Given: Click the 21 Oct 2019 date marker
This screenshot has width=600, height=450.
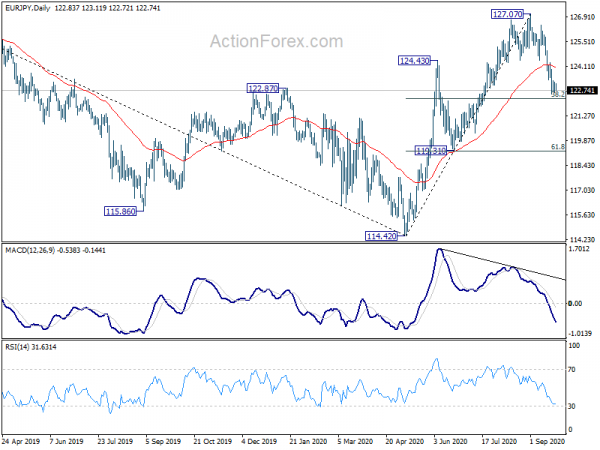Looking at the screenshot, I should [x=212, y=441].
